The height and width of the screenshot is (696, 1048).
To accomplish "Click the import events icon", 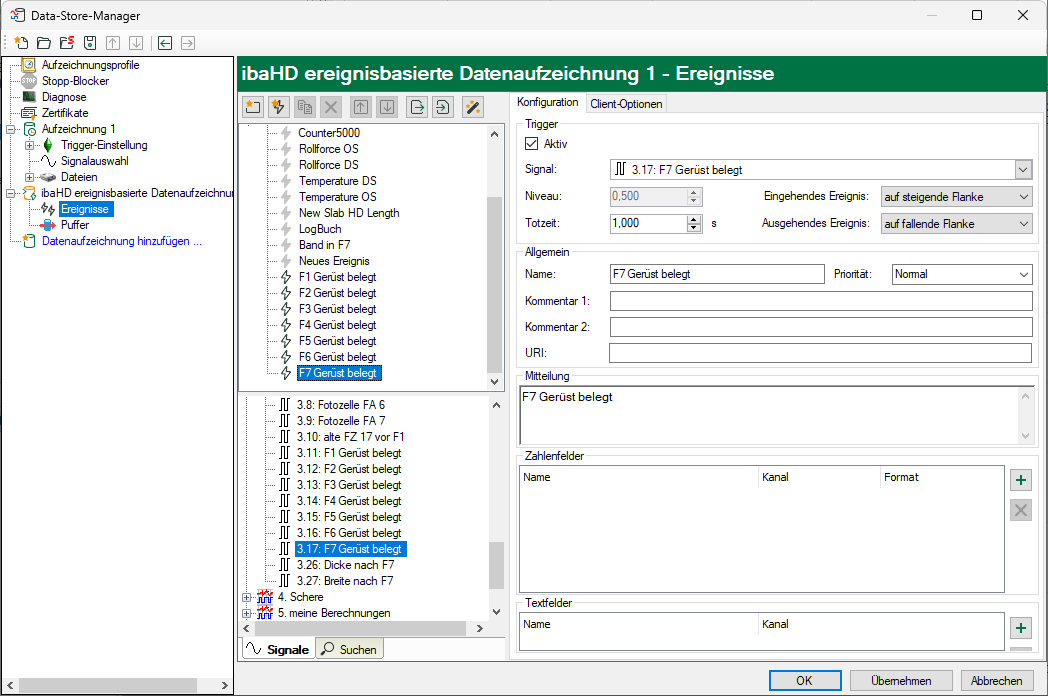I will click(443, 107).
